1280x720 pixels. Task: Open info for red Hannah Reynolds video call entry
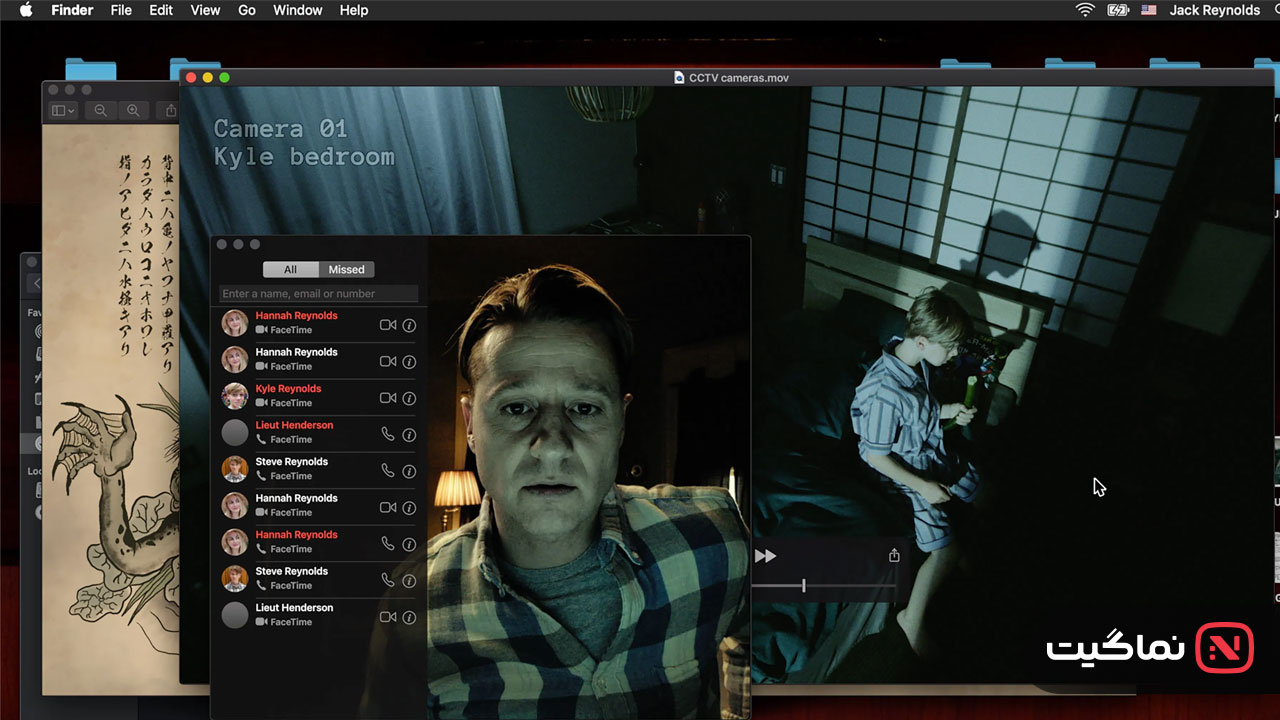(409, 325)
